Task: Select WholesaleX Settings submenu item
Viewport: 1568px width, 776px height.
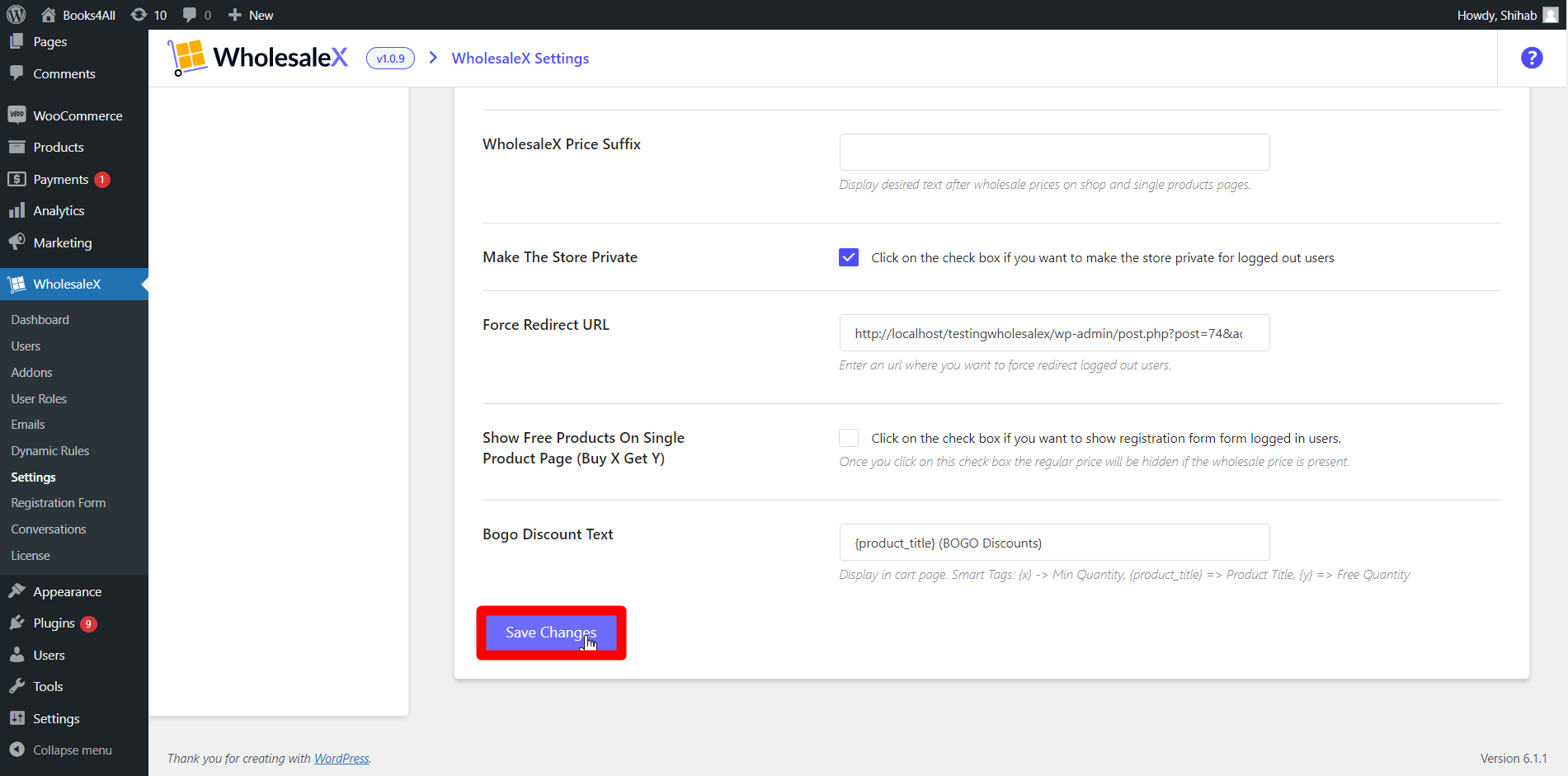Action: pyautogui.click(x=34, y=477)
